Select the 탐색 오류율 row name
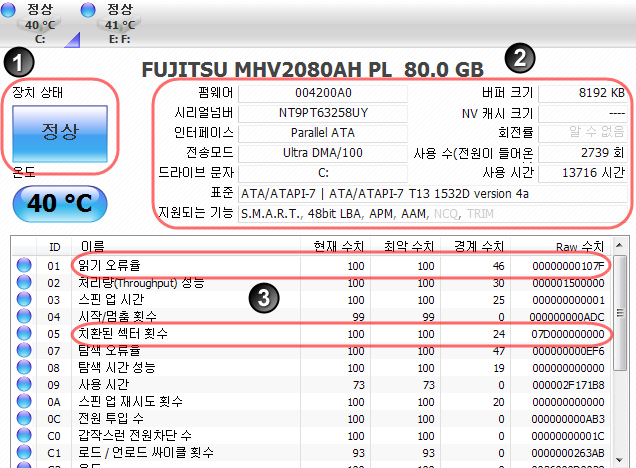Viewport: 636px width, 468px height. click(x=109, y=350)
